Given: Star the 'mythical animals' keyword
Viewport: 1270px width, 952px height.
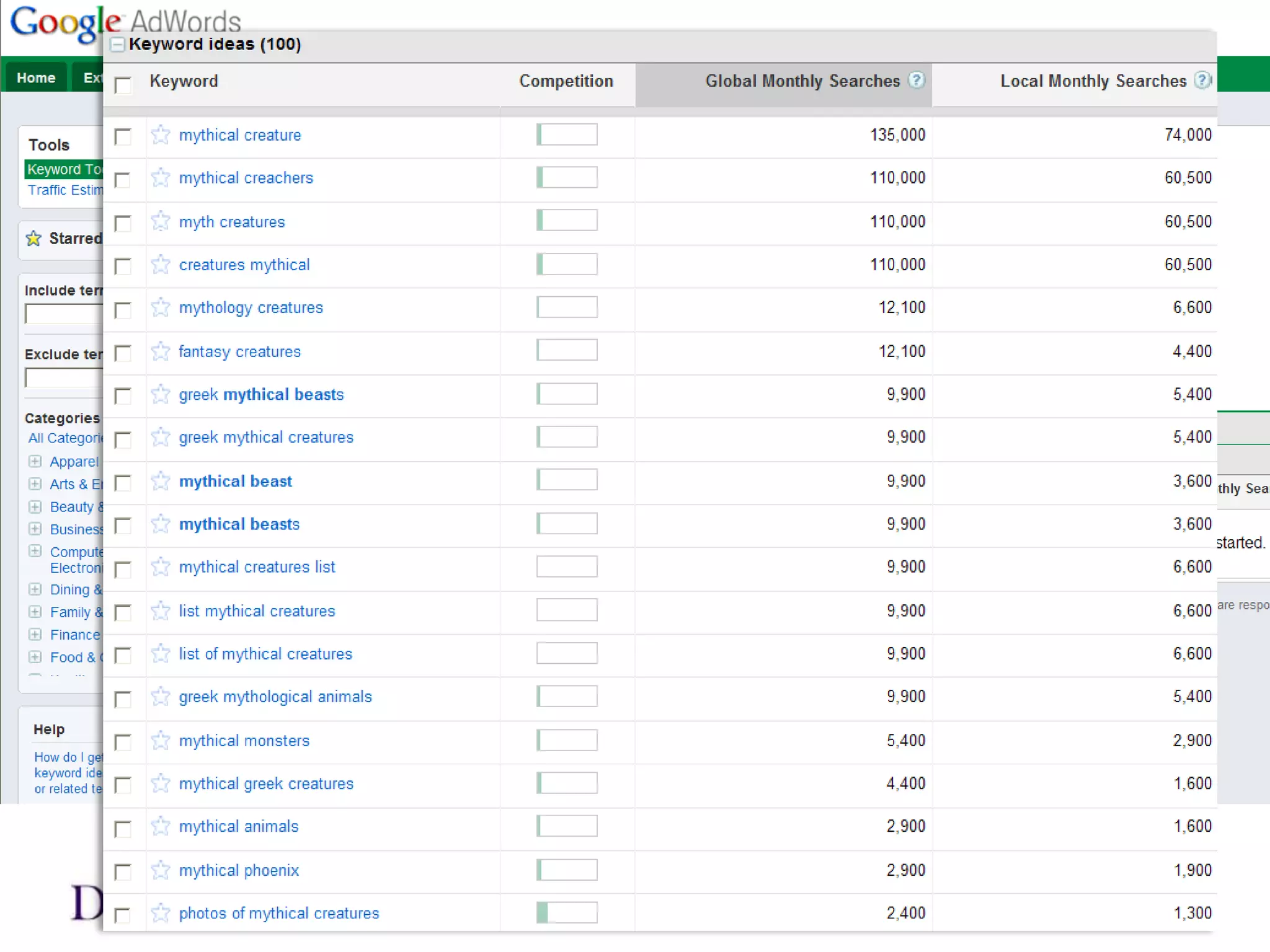Looking at the screenshot, I should (x=161, y=826).
